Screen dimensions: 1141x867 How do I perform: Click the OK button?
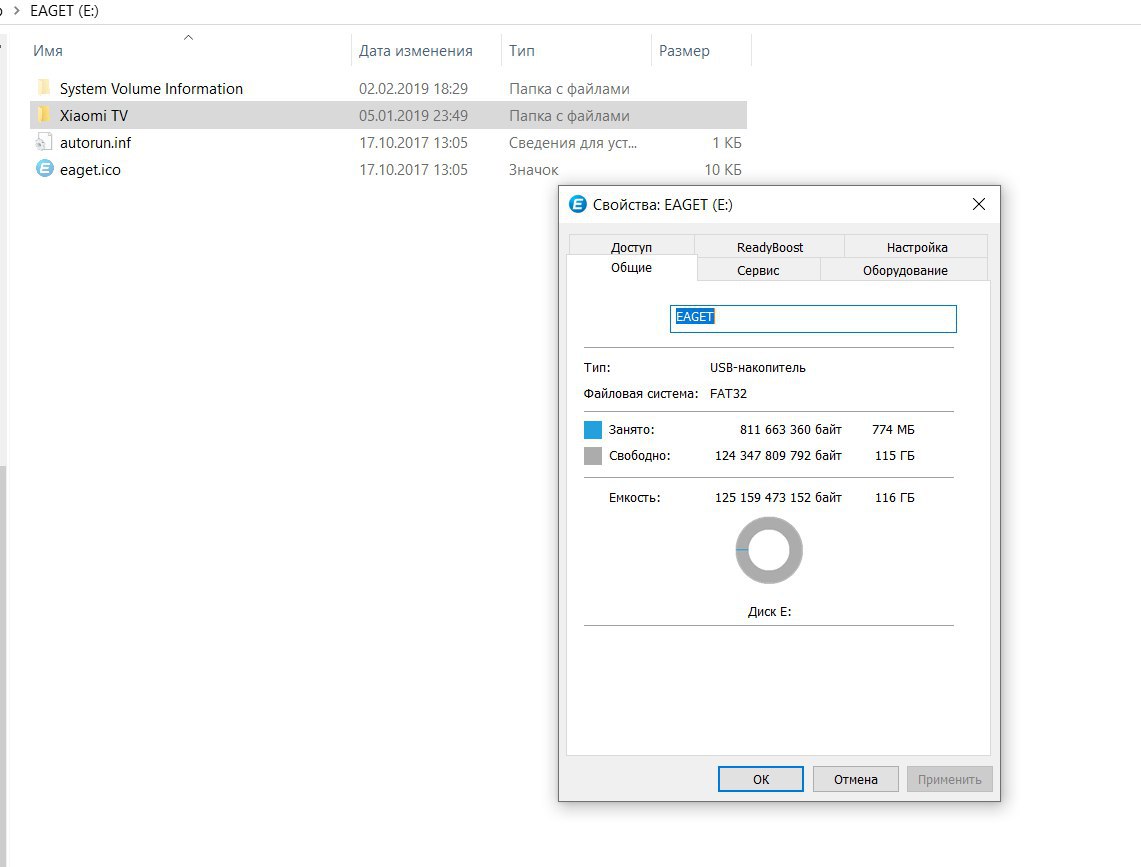point(760,779)
